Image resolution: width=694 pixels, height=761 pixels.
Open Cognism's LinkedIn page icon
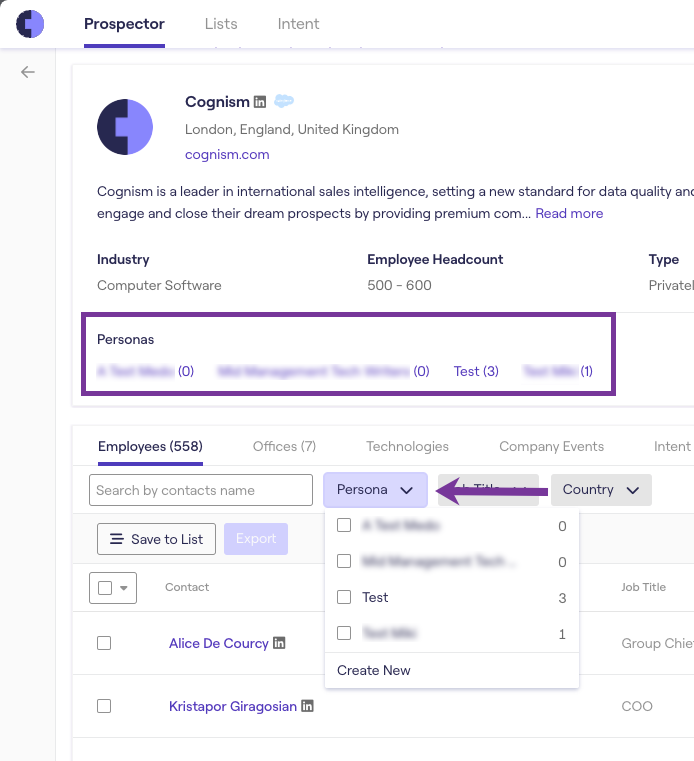(260, 102)
